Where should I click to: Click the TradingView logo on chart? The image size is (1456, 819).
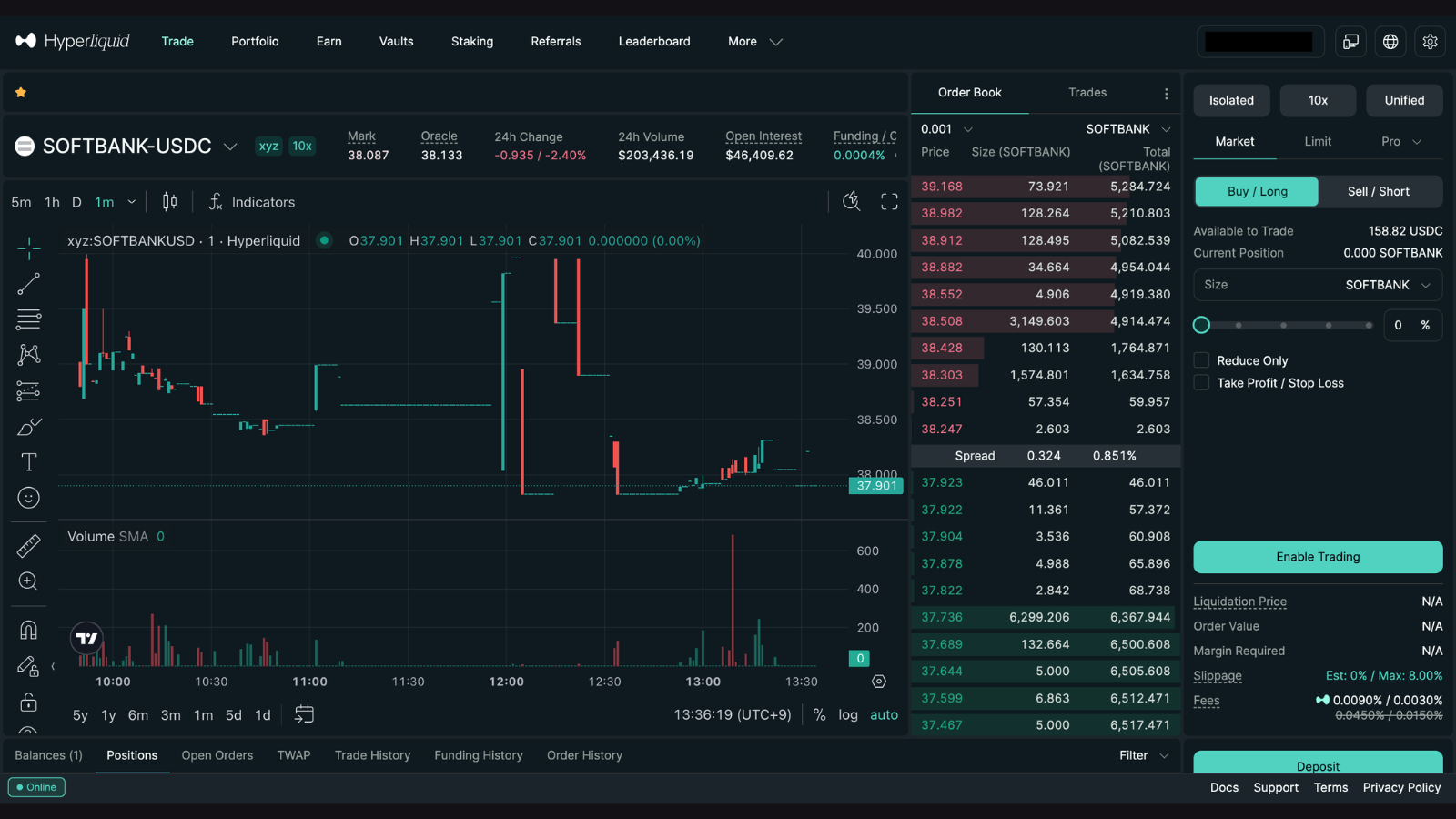pos(87,639)
